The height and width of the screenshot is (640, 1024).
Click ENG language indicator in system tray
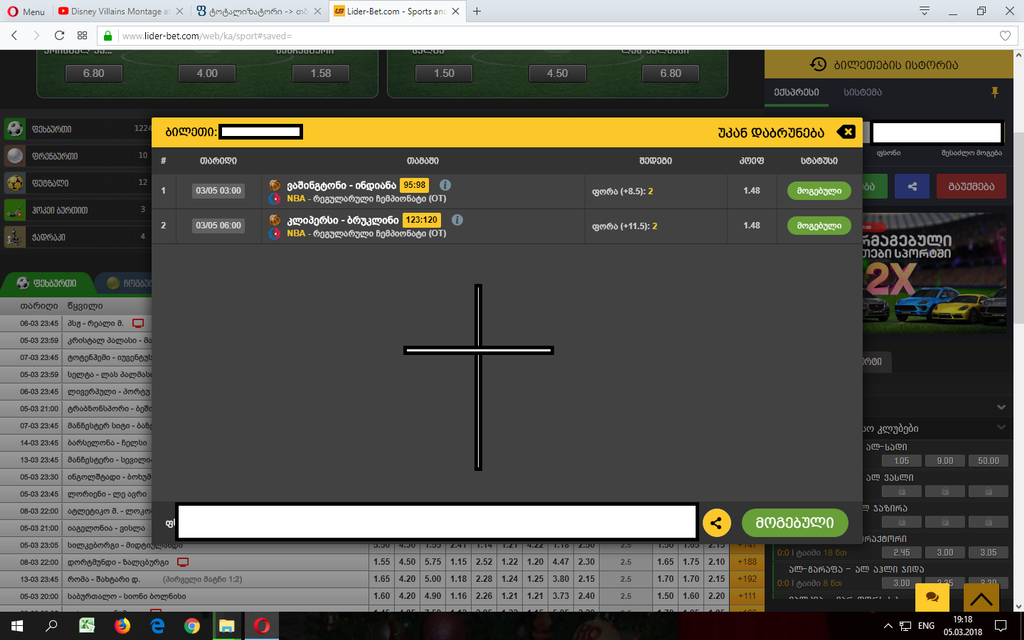coord(926,626)
